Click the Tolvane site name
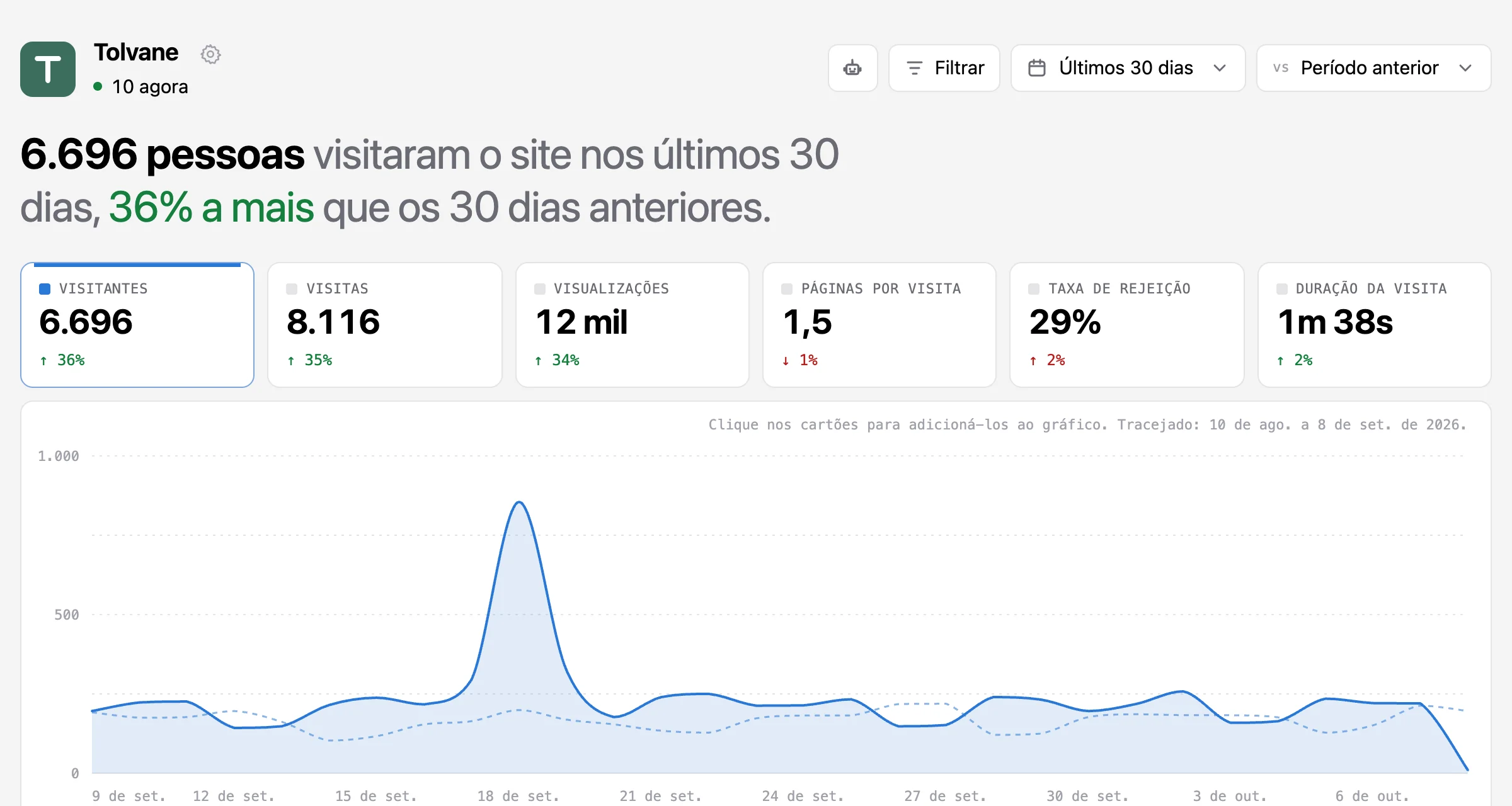This screenshot has height=806, width=1512. tap(136, 52)
